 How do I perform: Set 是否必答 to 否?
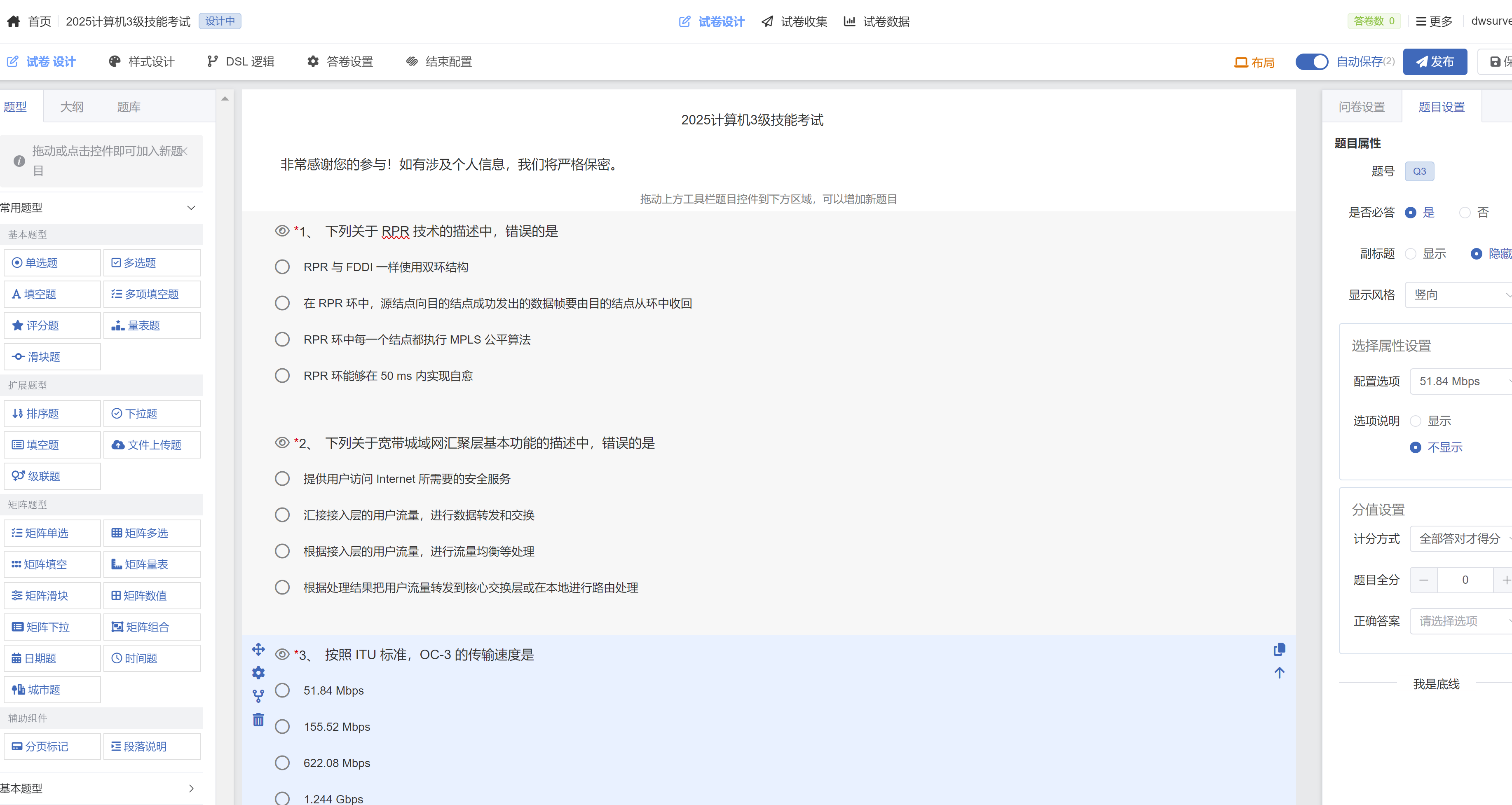[x=1465, y=213]
